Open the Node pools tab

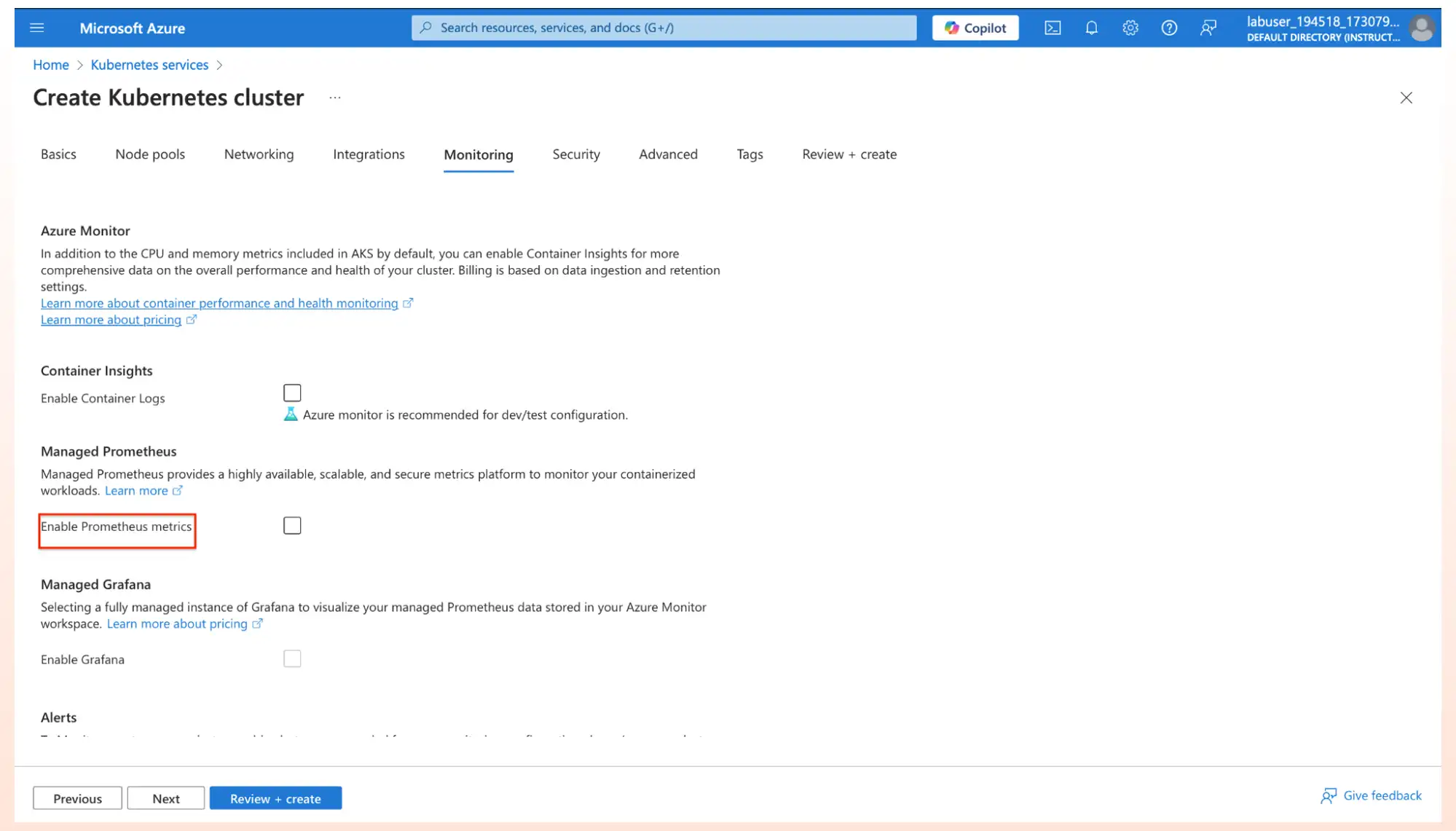point(150,154)
